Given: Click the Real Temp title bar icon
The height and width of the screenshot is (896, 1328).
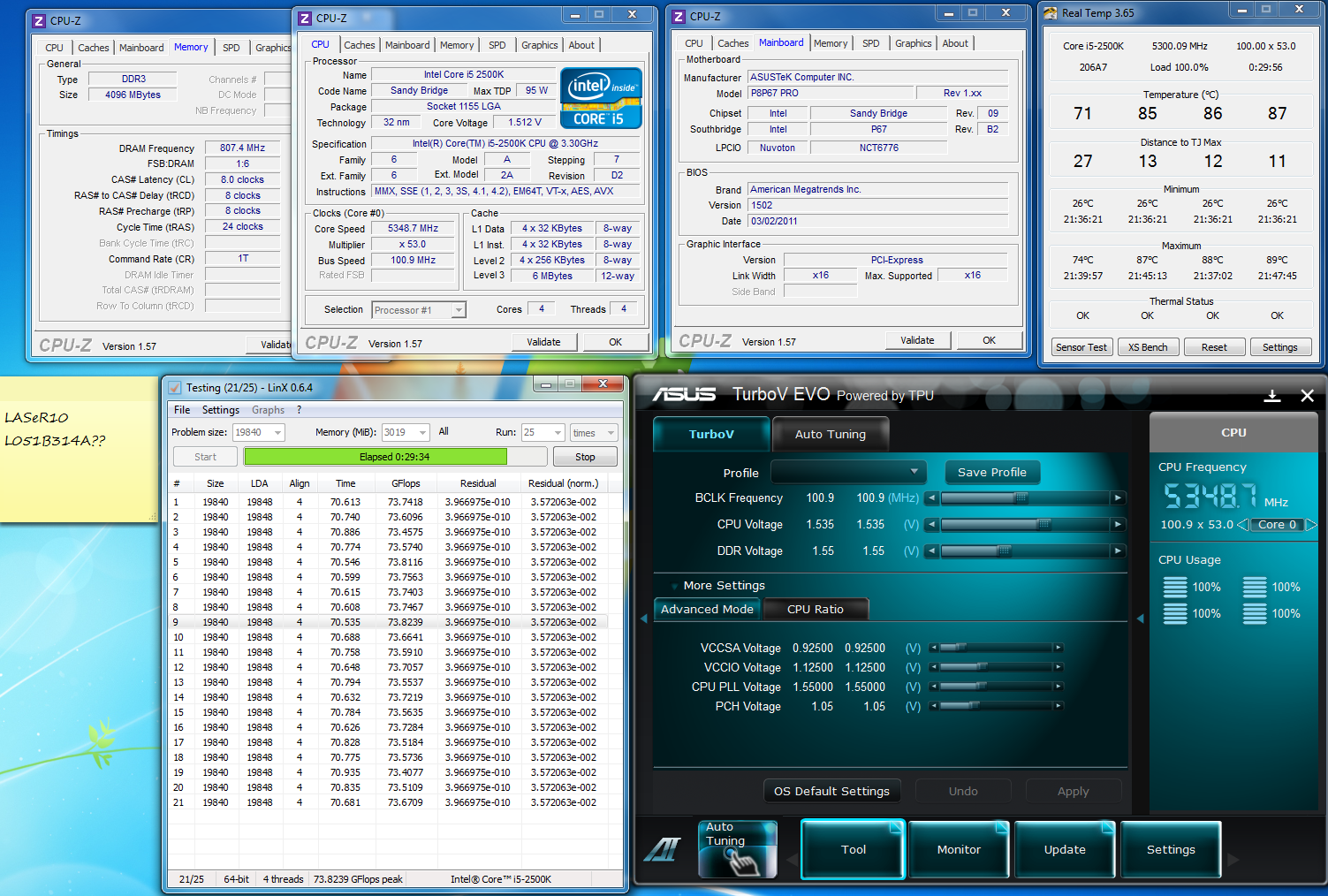Looking at the screenshot, I should pyautogui.click(x=1051, y=13).
